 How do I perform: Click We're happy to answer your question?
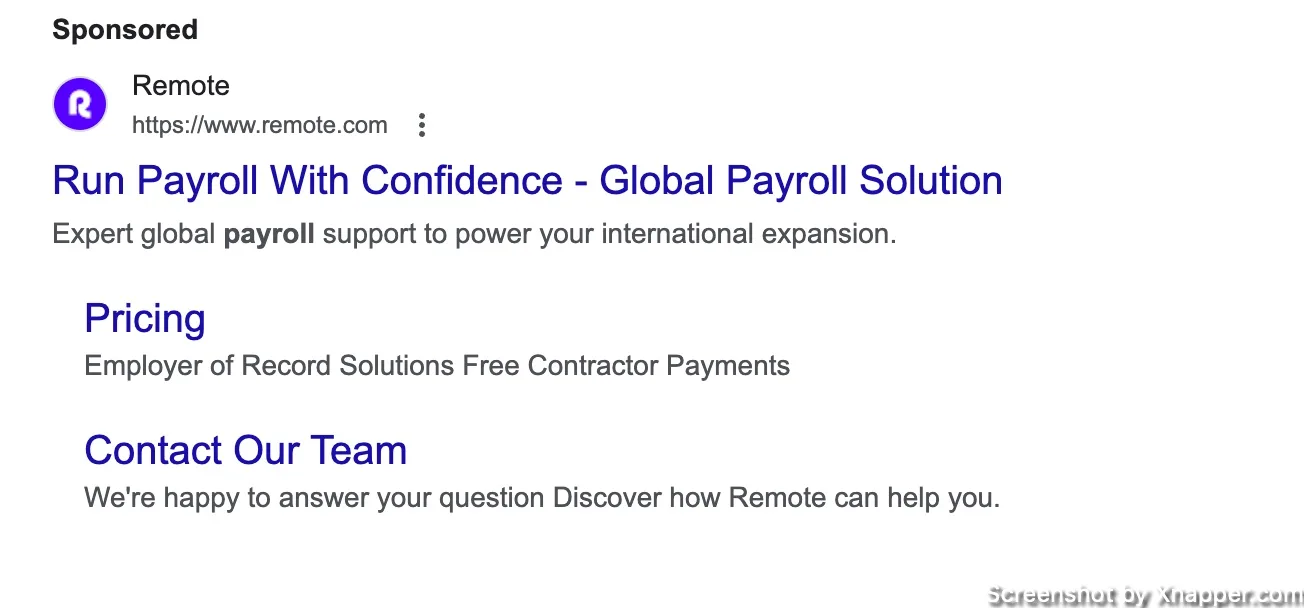[x=315, y=498]
